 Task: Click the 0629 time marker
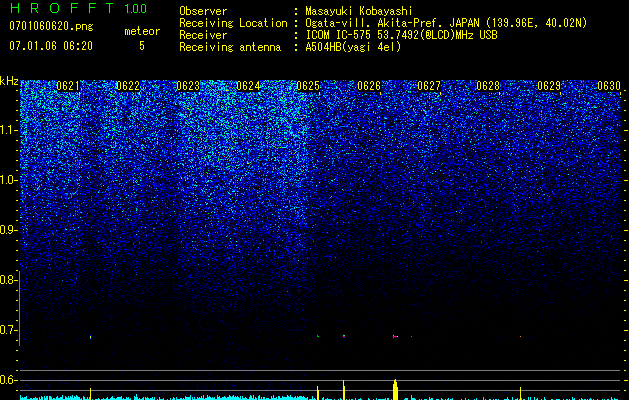549,86
